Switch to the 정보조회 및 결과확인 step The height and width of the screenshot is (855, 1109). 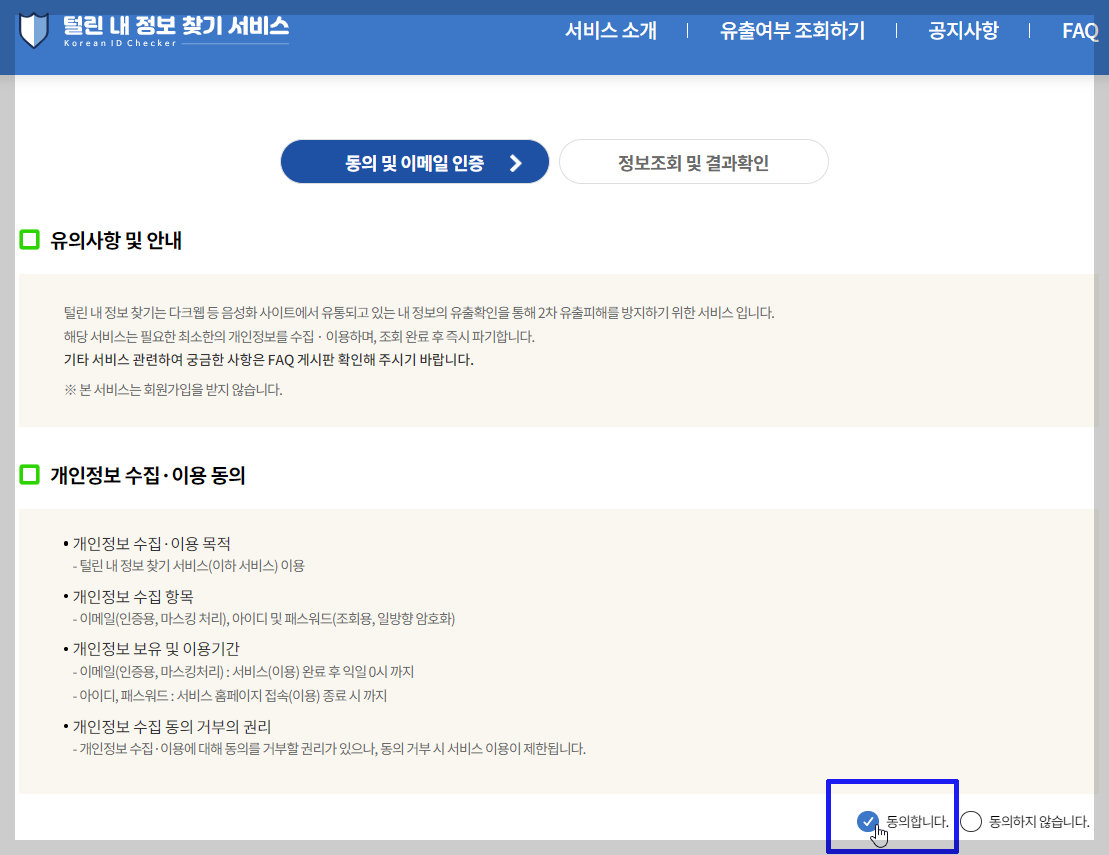pyautogui.click(x=693, y=161)
